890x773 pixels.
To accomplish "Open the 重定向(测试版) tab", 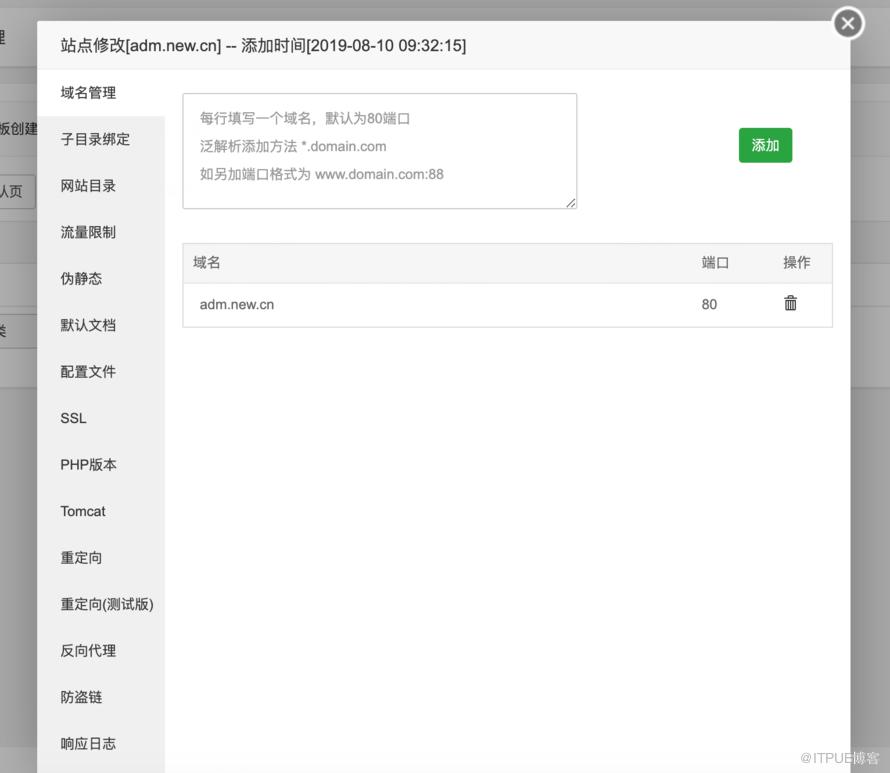I will click(x=100, y=605).
